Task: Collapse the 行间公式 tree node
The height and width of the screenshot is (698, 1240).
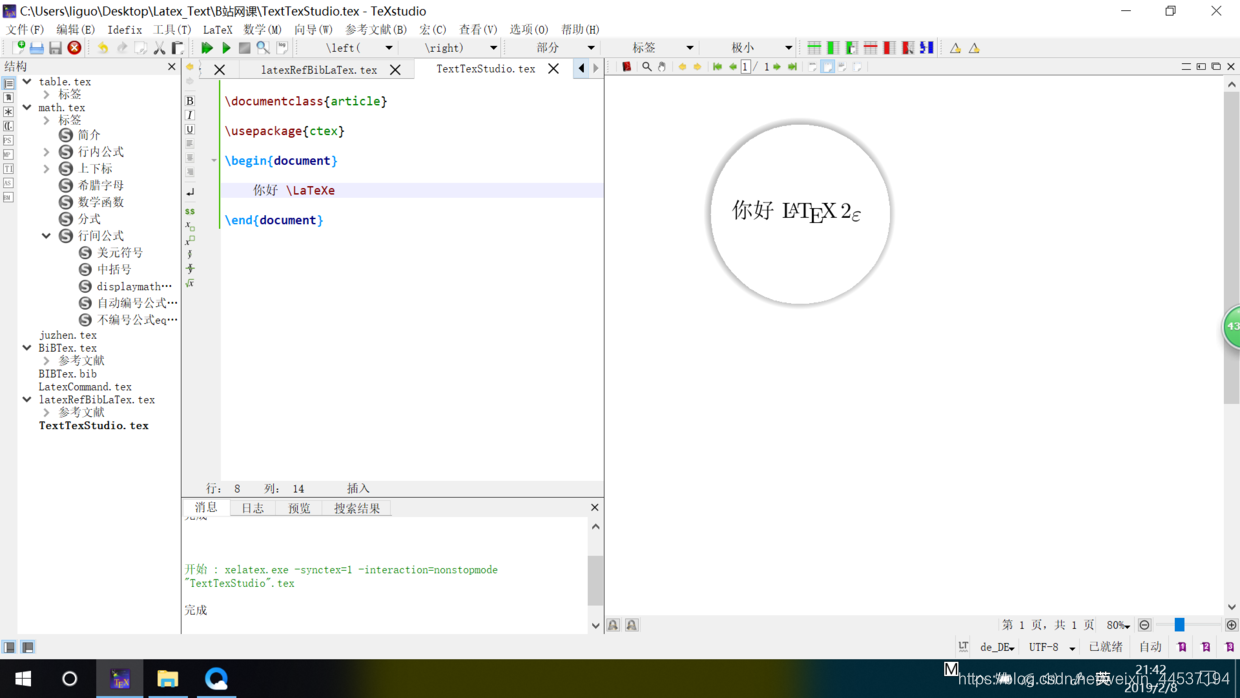Action: click(x=46, y=236)
